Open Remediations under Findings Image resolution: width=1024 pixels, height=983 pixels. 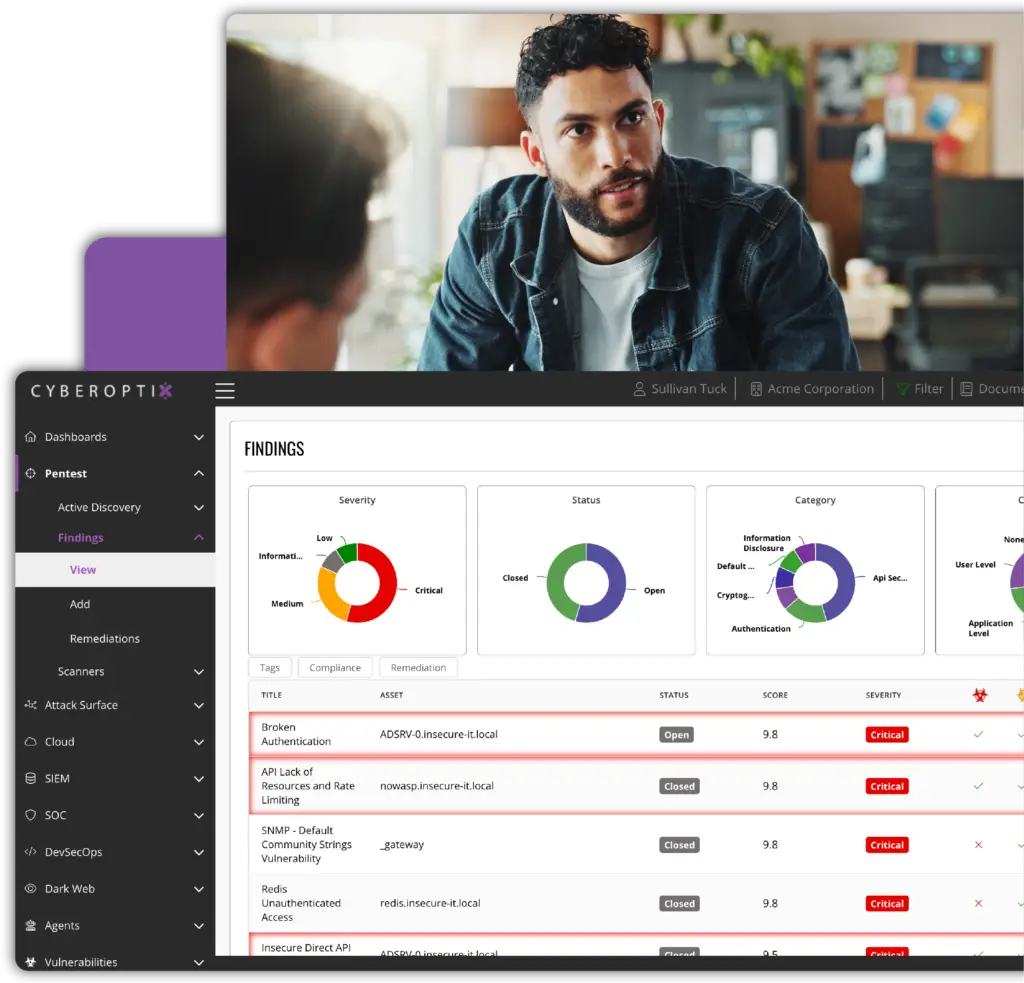(x=104, y=639)
